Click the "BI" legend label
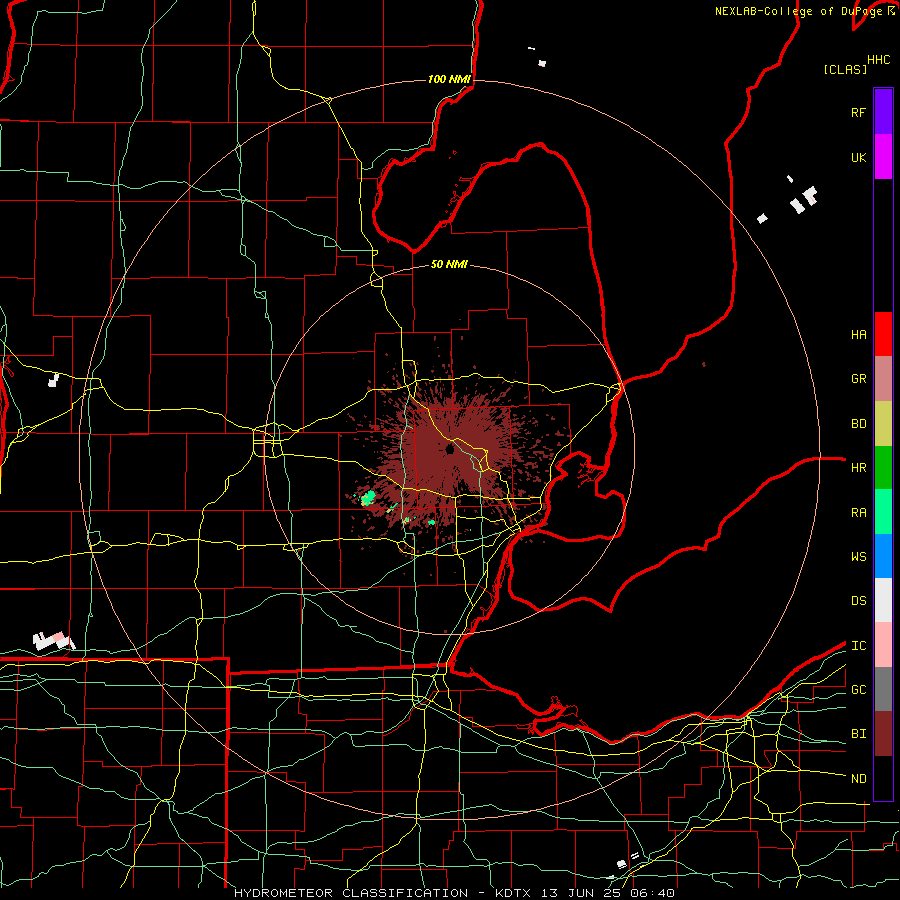900x900 pixels. pyautogui.click(x=858, y=734)
